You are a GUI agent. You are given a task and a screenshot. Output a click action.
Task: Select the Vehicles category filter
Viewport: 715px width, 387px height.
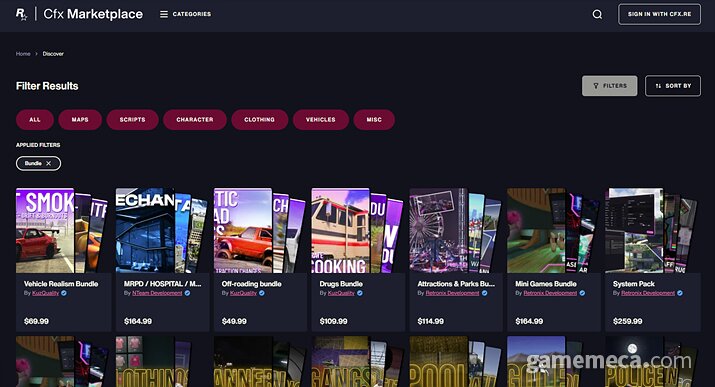[x=321, y=119]
